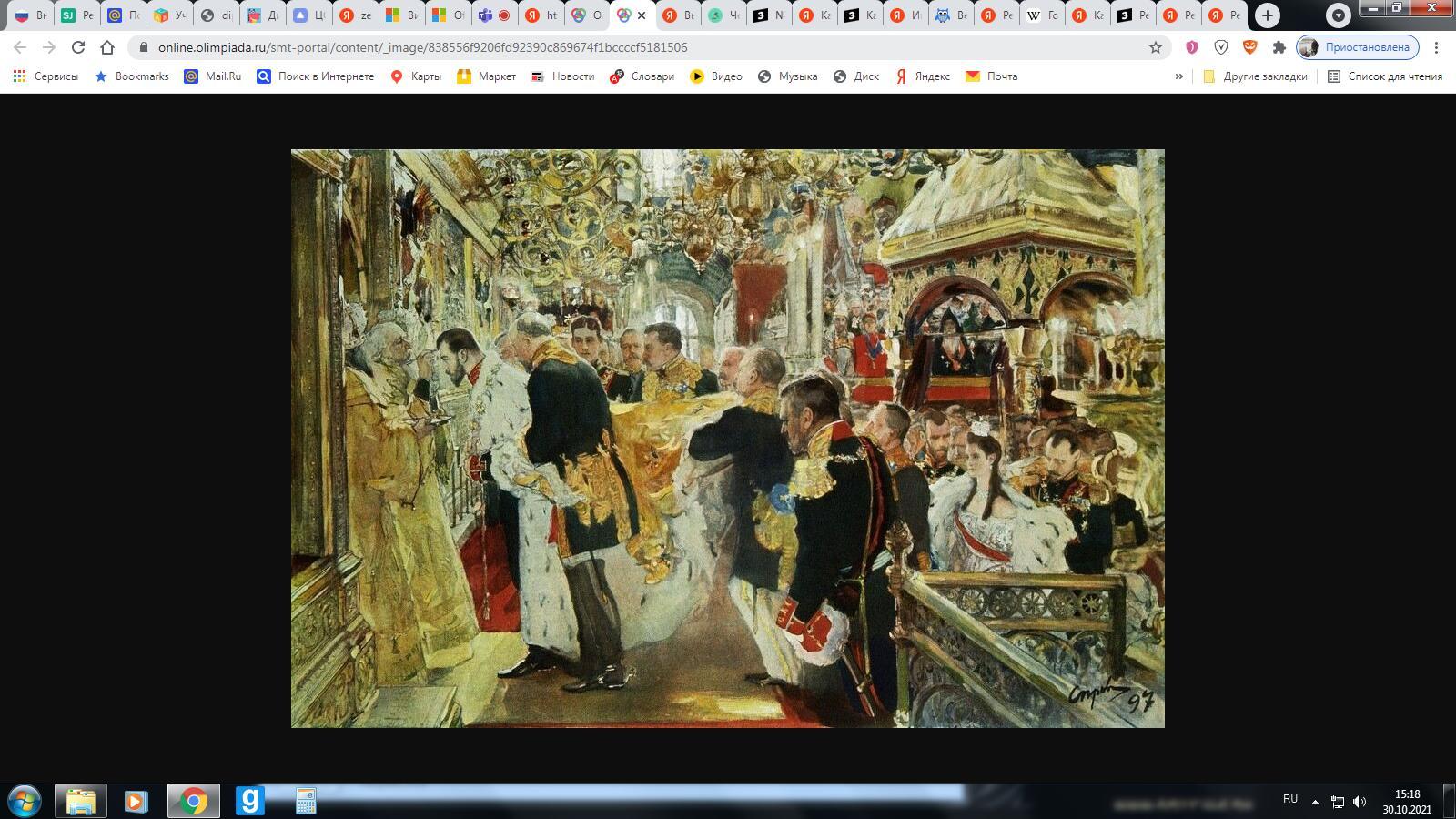Open the tab search dropdown arrow
The image size is (1456, 819).
1338,15
